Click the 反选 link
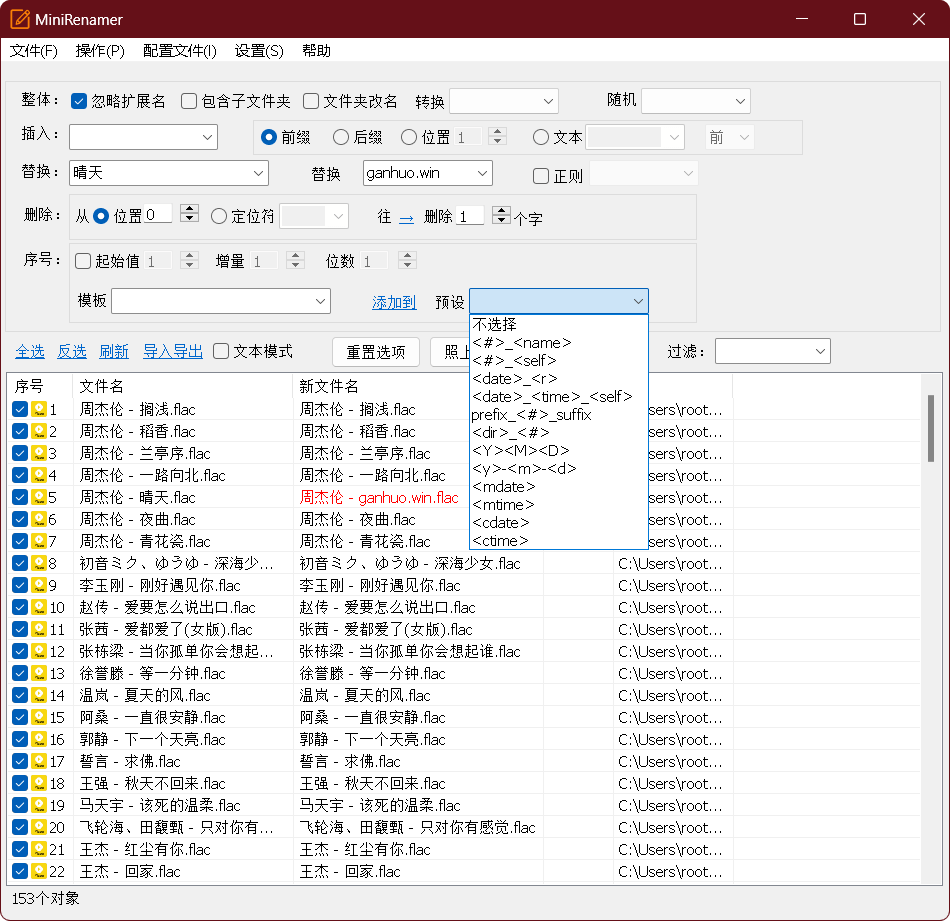The image size is (950, 921). click(71, 351)
